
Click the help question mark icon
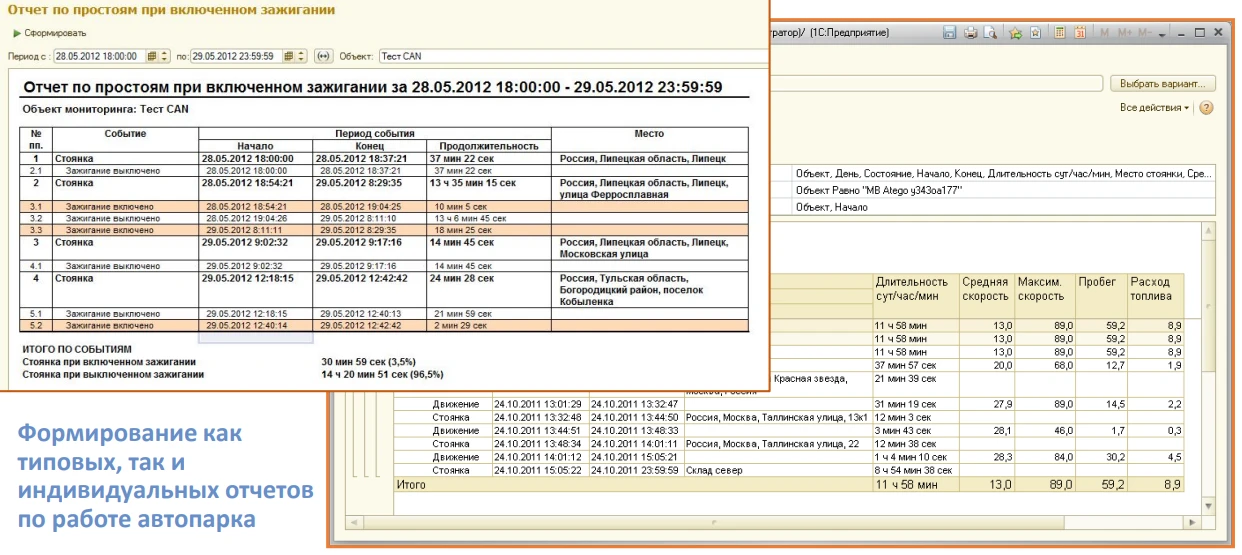coord(1206,107)
